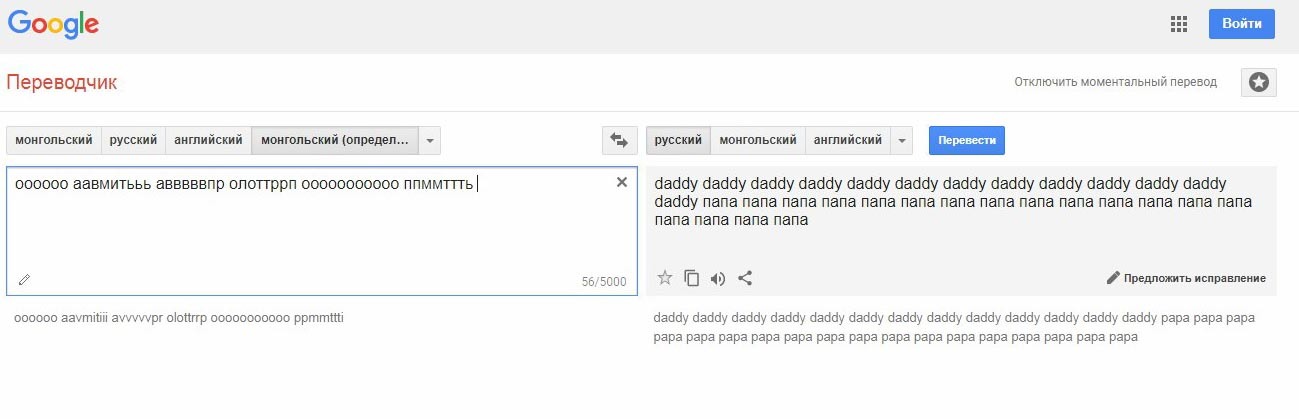Select монгольский as source language
The image size is (1299, 419).
(x=54, y=141)
